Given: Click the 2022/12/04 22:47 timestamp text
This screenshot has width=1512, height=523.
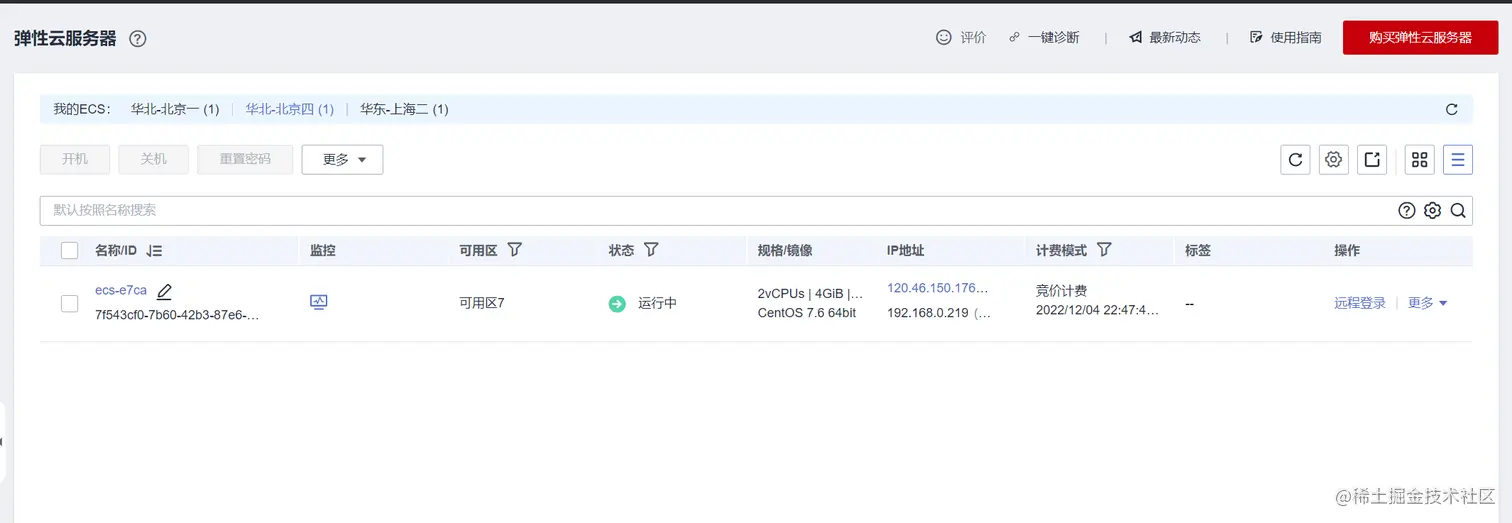Looking at the screenshot, I should click(1098, 311).
